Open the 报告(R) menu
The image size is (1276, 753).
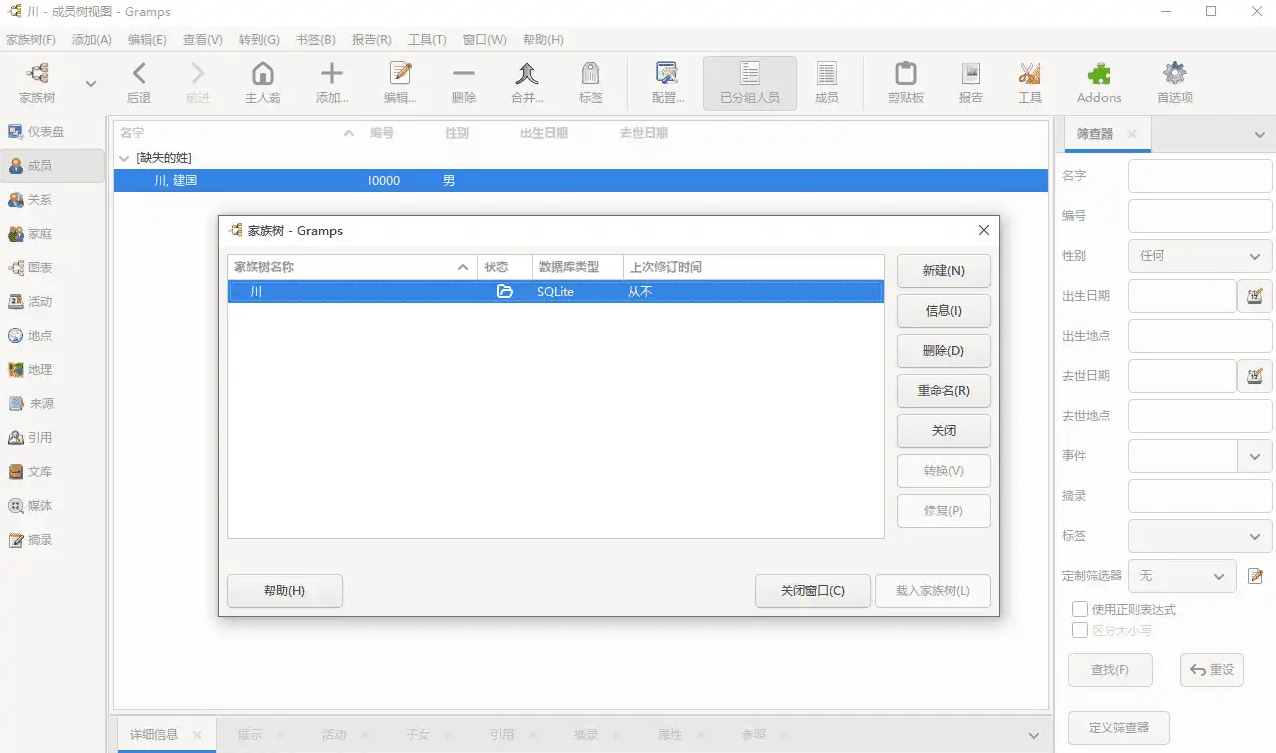[x=371, y=40]
